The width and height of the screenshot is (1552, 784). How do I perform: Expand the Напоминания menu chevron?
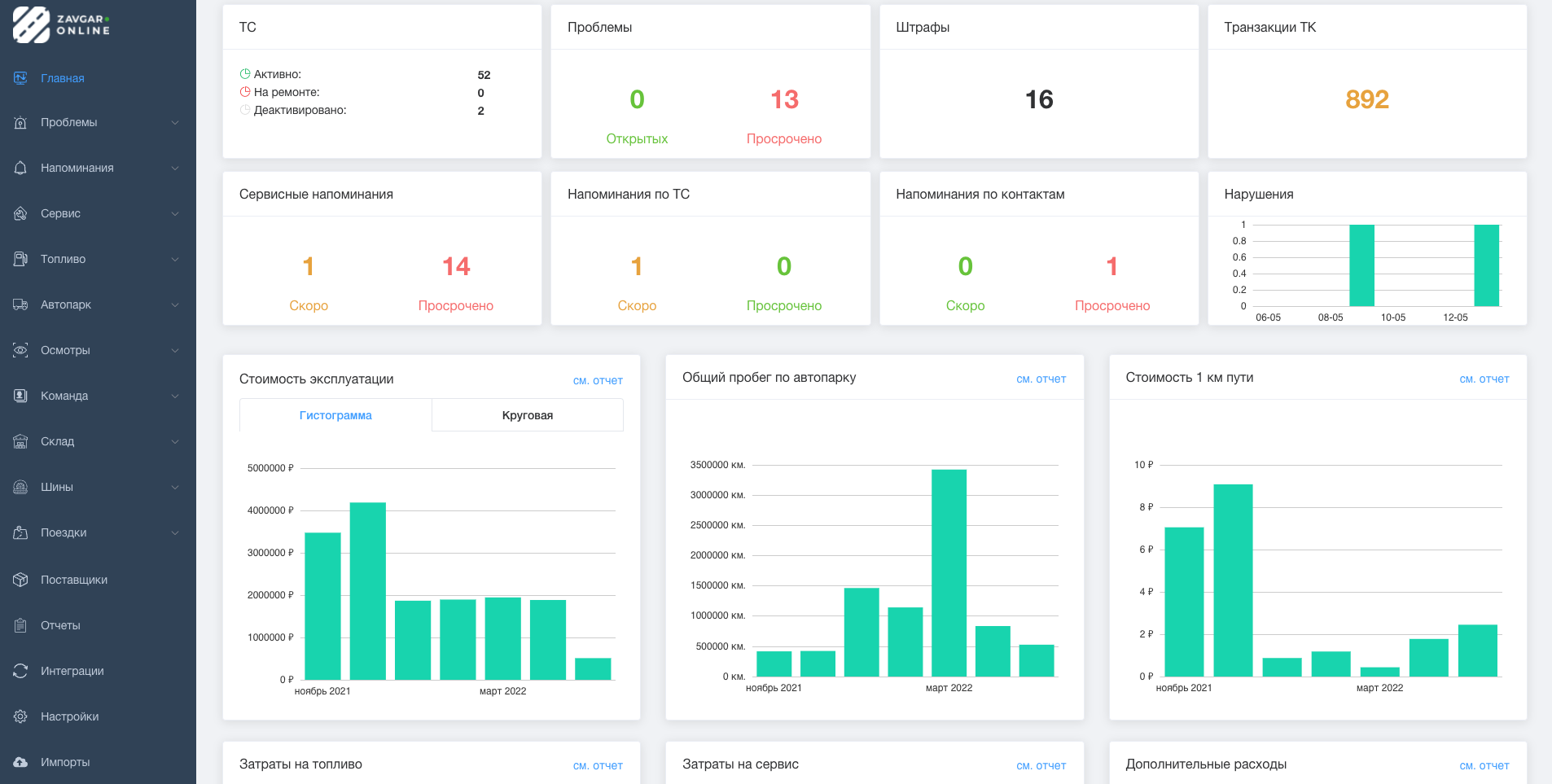coord(174,168)
